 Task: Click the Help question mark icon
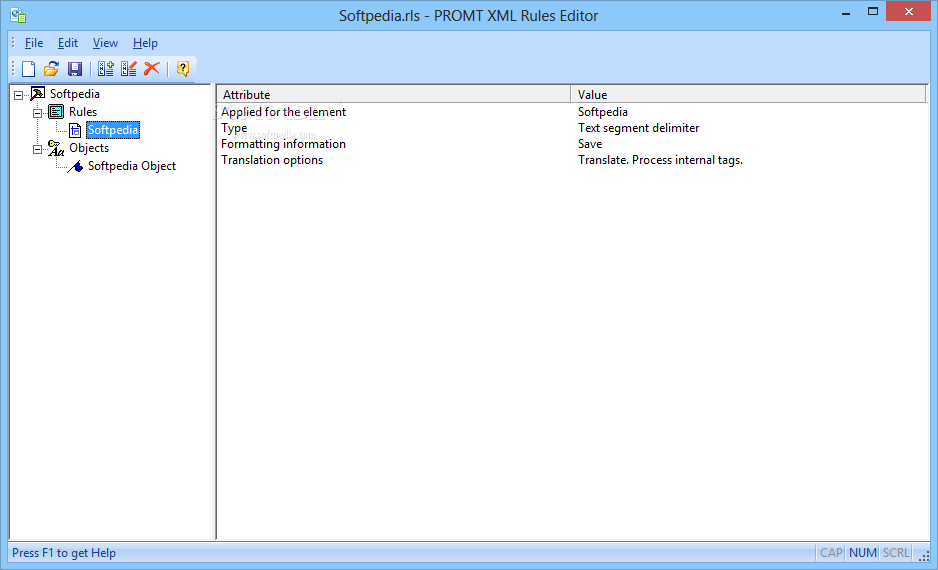(183, 69)
